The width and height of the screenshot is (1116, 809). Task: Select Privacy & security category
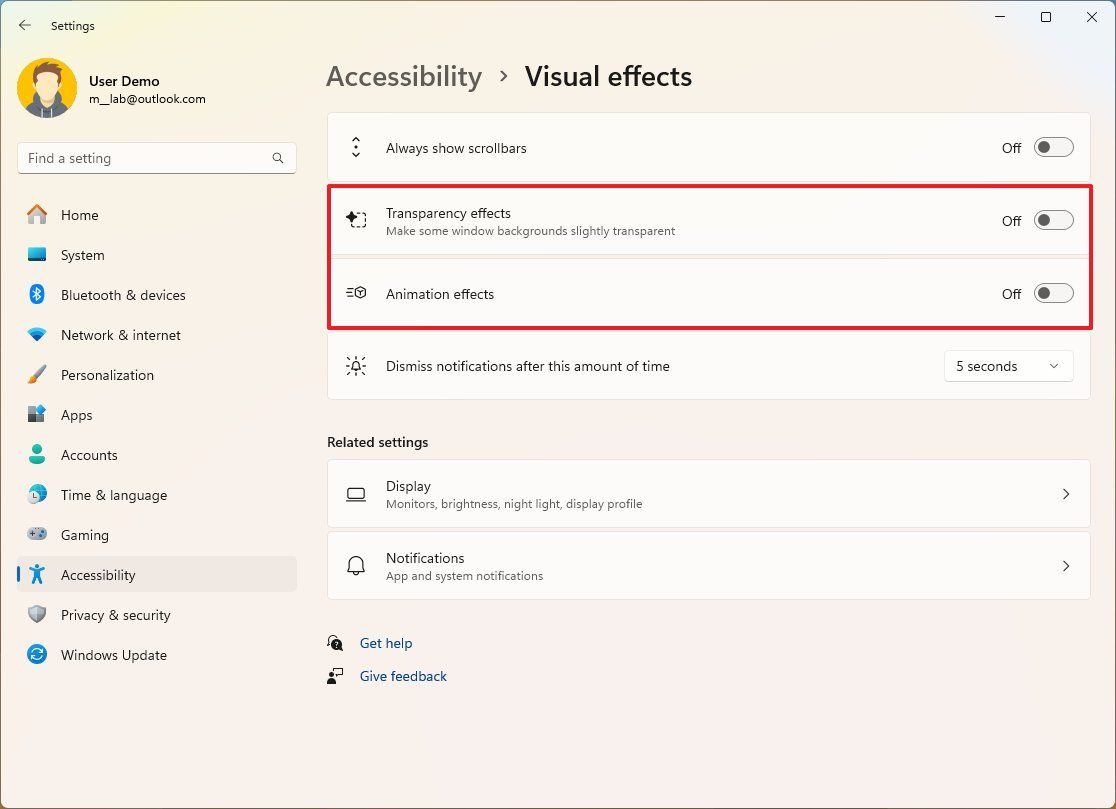tap(157, 615)
